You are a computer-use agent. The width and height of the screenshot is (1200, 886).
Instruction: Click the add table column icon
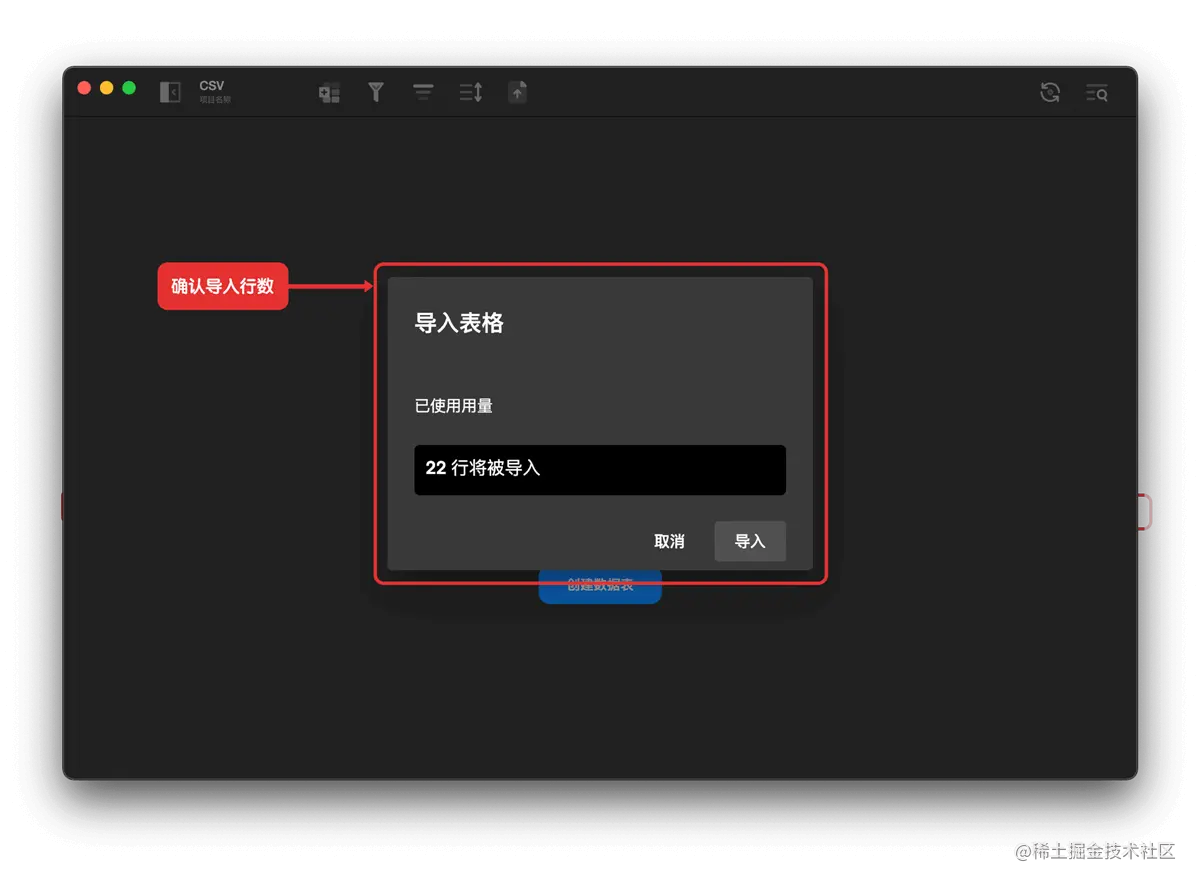coord(329,93)
